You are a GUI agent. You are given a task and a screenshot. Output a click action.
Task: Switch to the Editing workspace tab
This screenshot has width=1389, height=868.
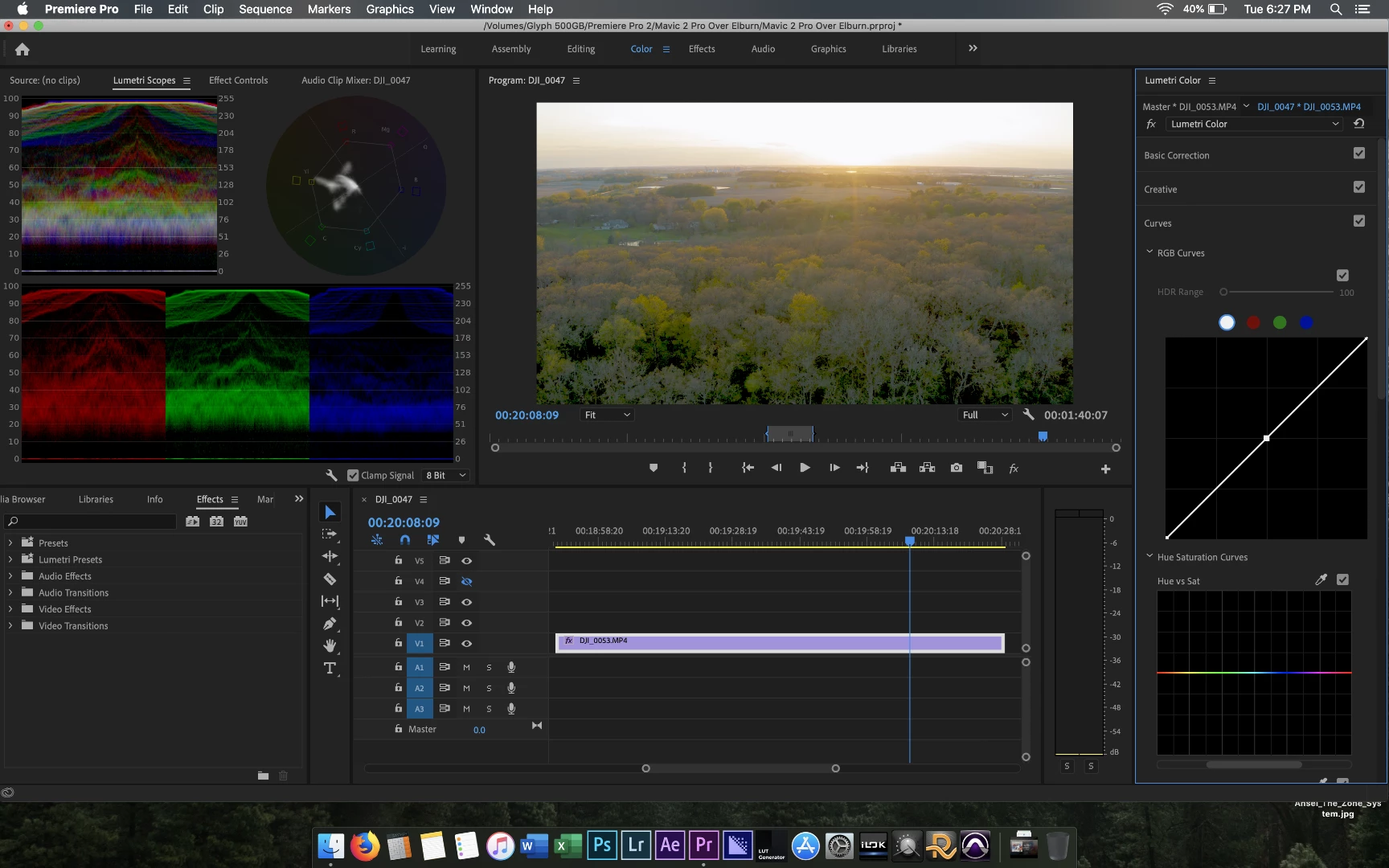(x=580, y=49)
